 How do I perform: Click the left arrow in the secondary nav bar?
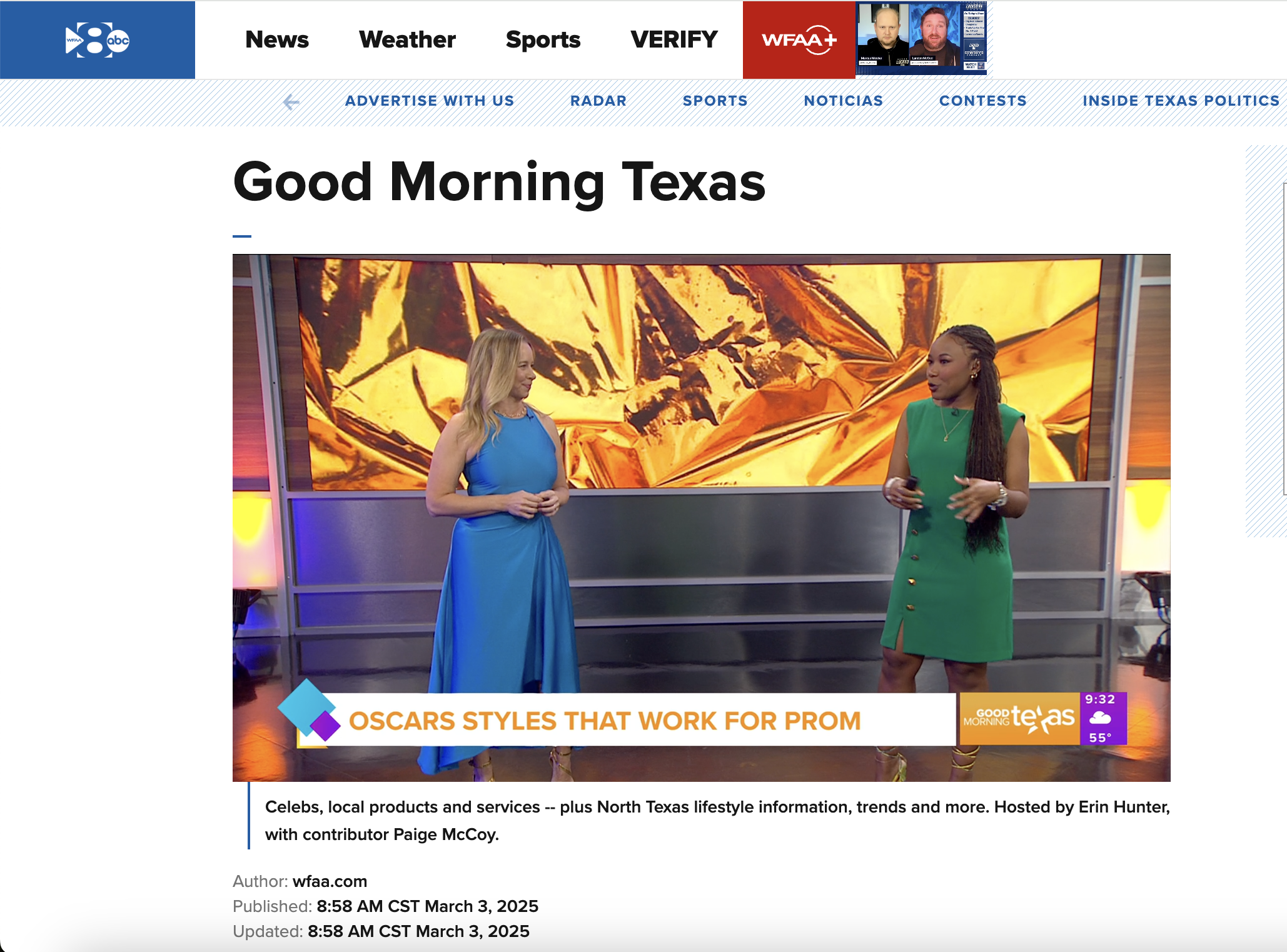click(291, 101)
